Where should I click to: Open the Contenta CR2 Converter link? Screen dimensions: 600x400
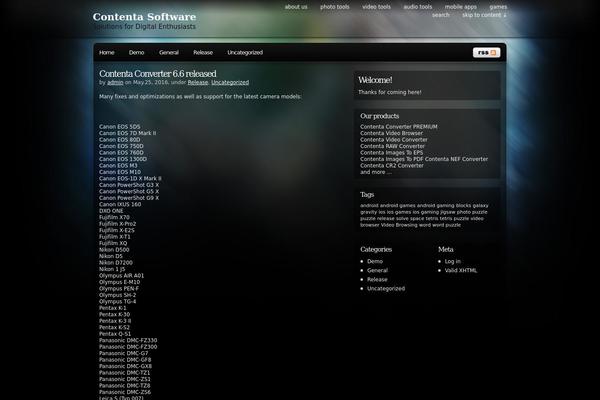pos(392,166)
